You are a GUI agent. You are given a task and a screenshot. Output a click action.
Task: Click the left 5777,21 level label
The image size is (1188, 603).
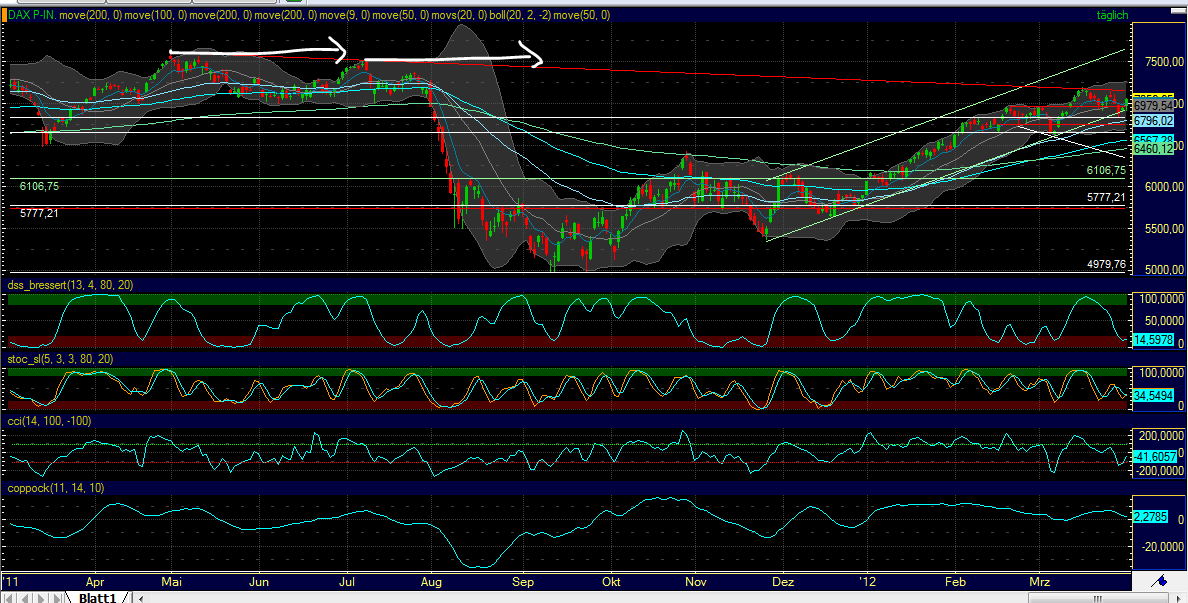pos(39,214)
